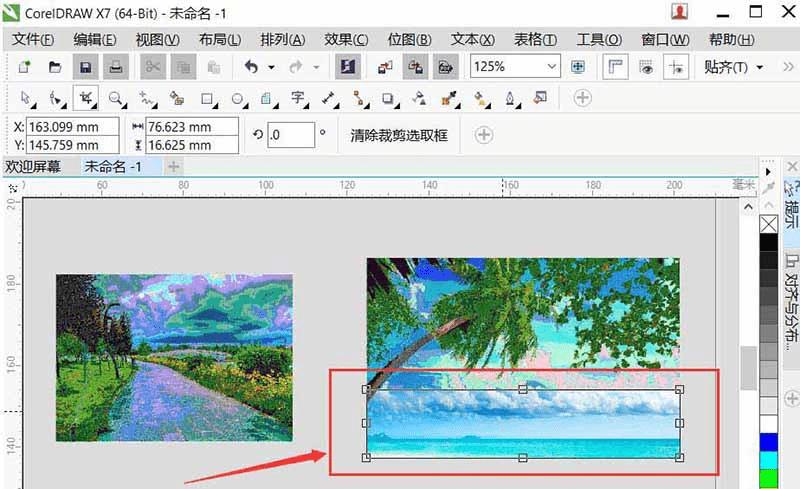Viewport: 800px width, 489px height.
Task: Import a file using import icon
Action: [x=385, y=67]
